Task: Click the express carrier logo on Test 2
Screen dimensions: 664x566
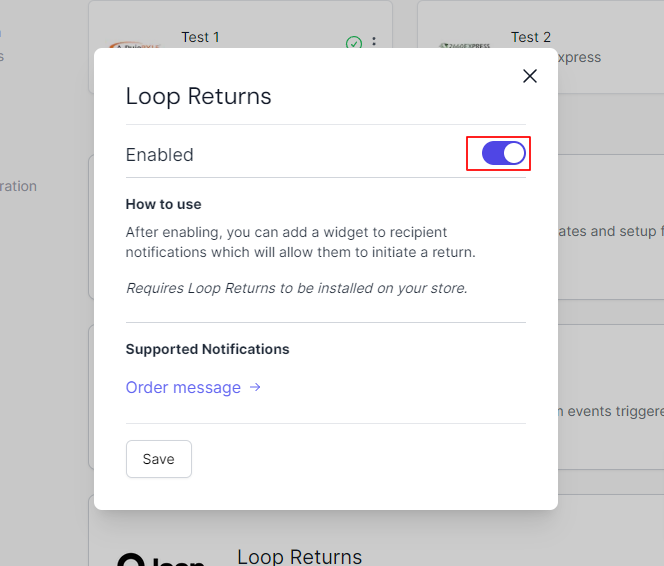Action: 465,45
